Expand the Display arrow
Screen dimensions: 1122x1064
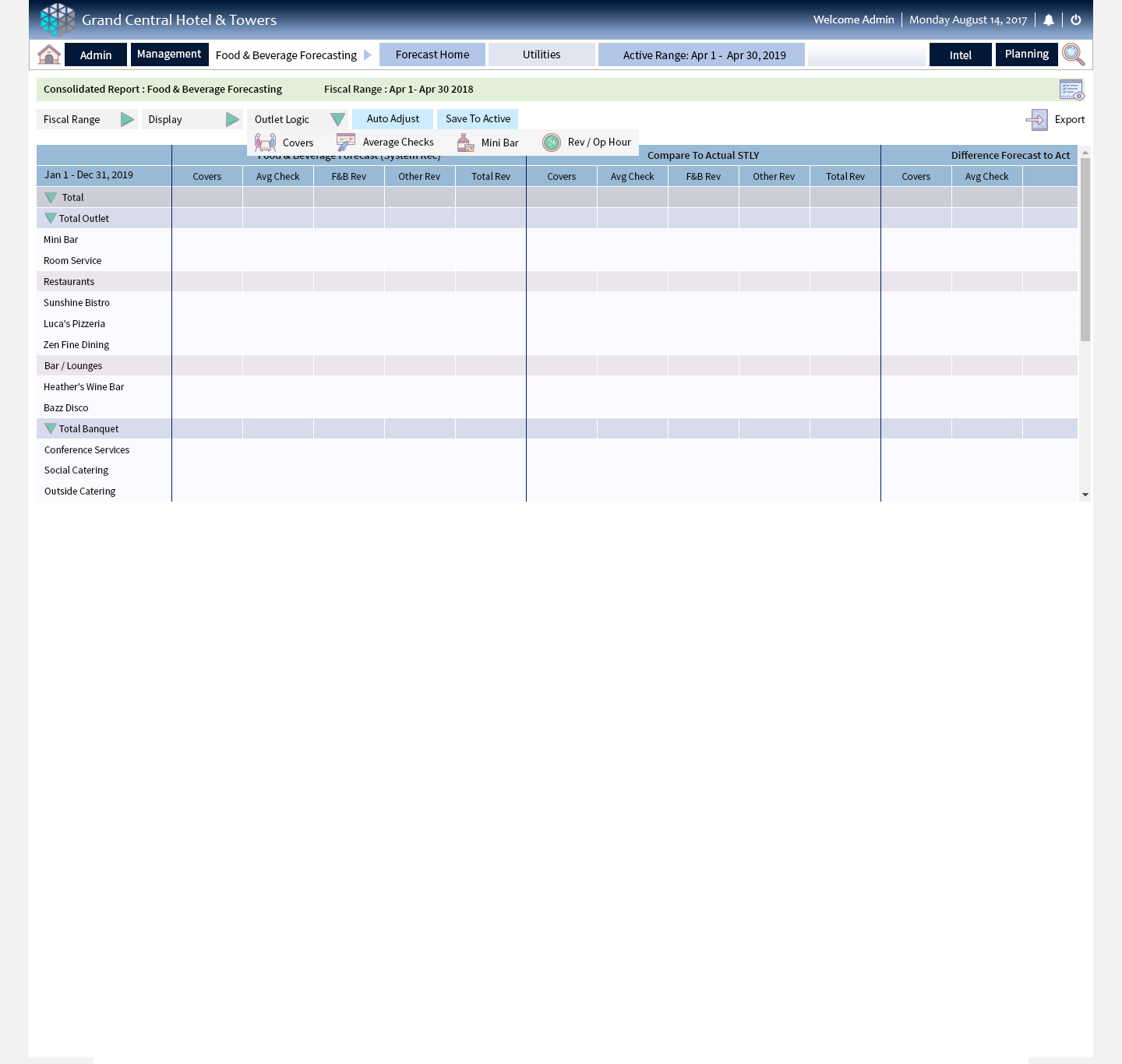[x=232, y=119]
